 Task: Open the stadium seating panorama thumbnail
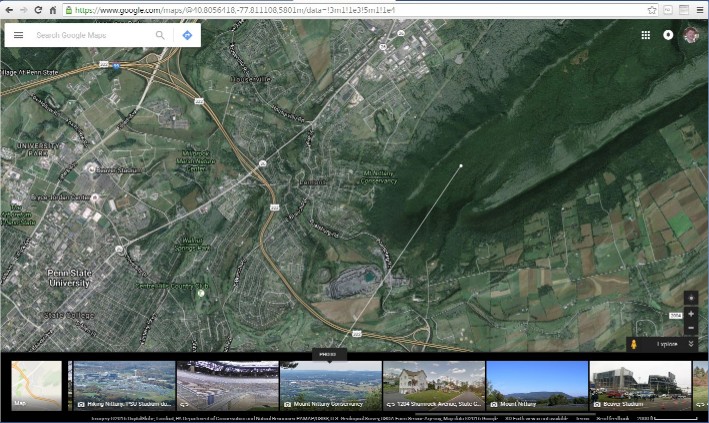(x=227, y=385)
